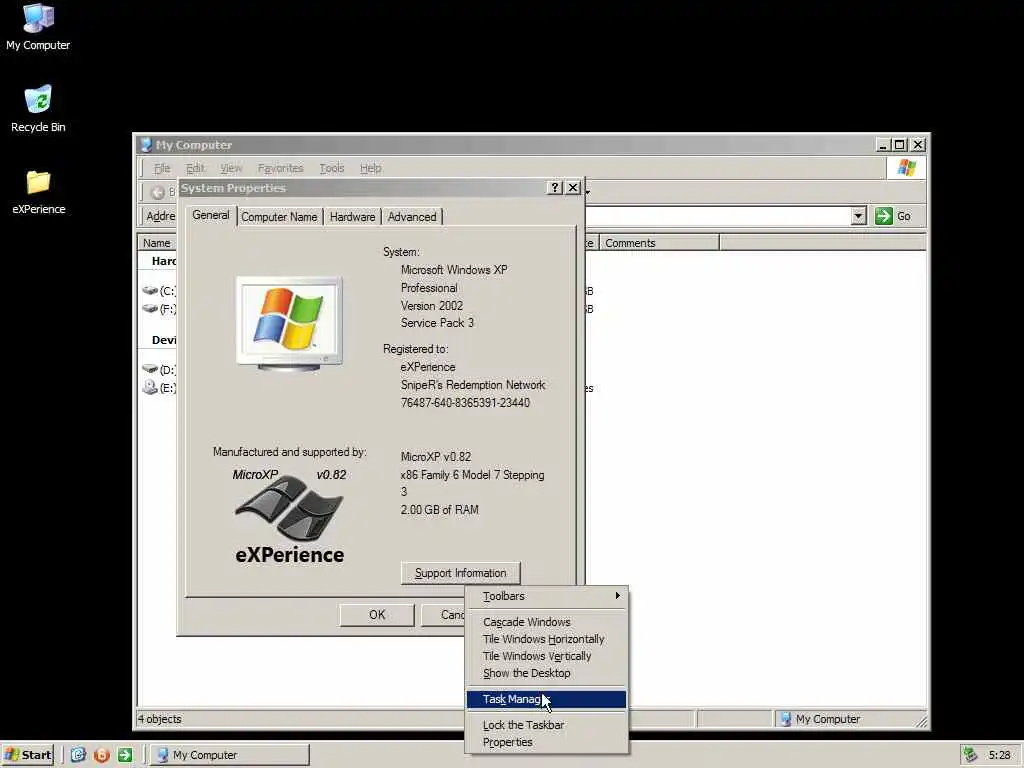
Task: Open Task Manager from the context menu
Action: (546, 699)
